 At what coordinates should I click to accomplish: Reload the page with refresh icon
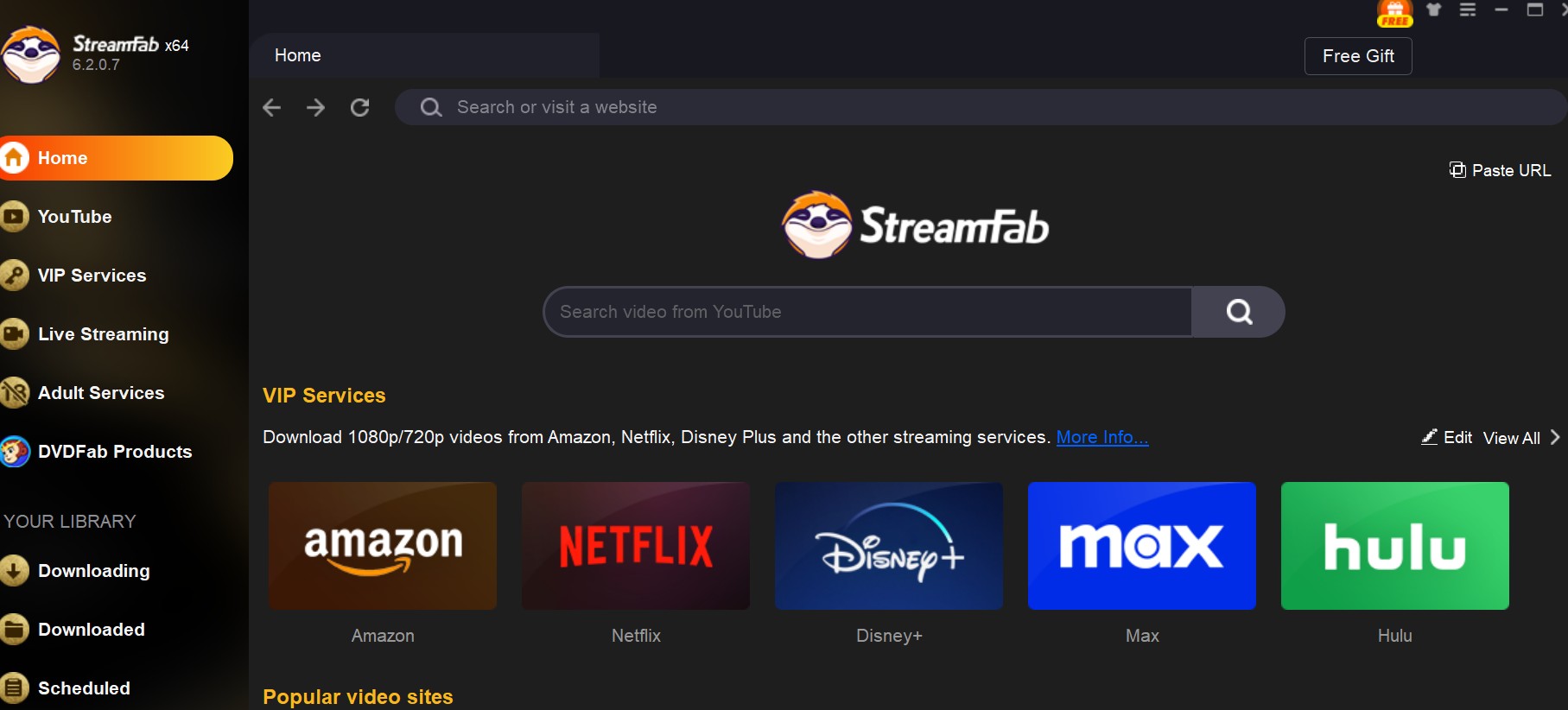(360, 107)
